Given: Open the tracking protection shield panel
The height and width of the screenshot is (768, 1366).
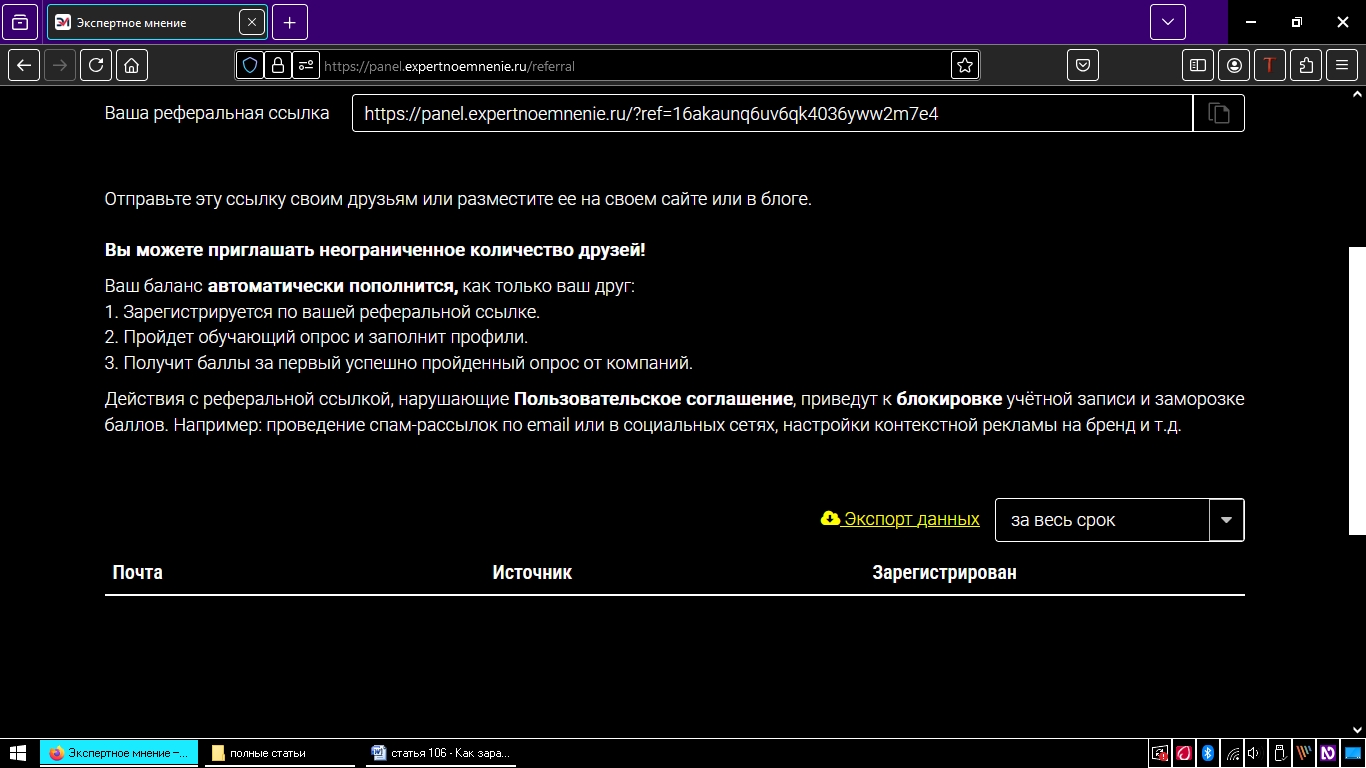Looking at the screenshot, I should tap(250, 65).
